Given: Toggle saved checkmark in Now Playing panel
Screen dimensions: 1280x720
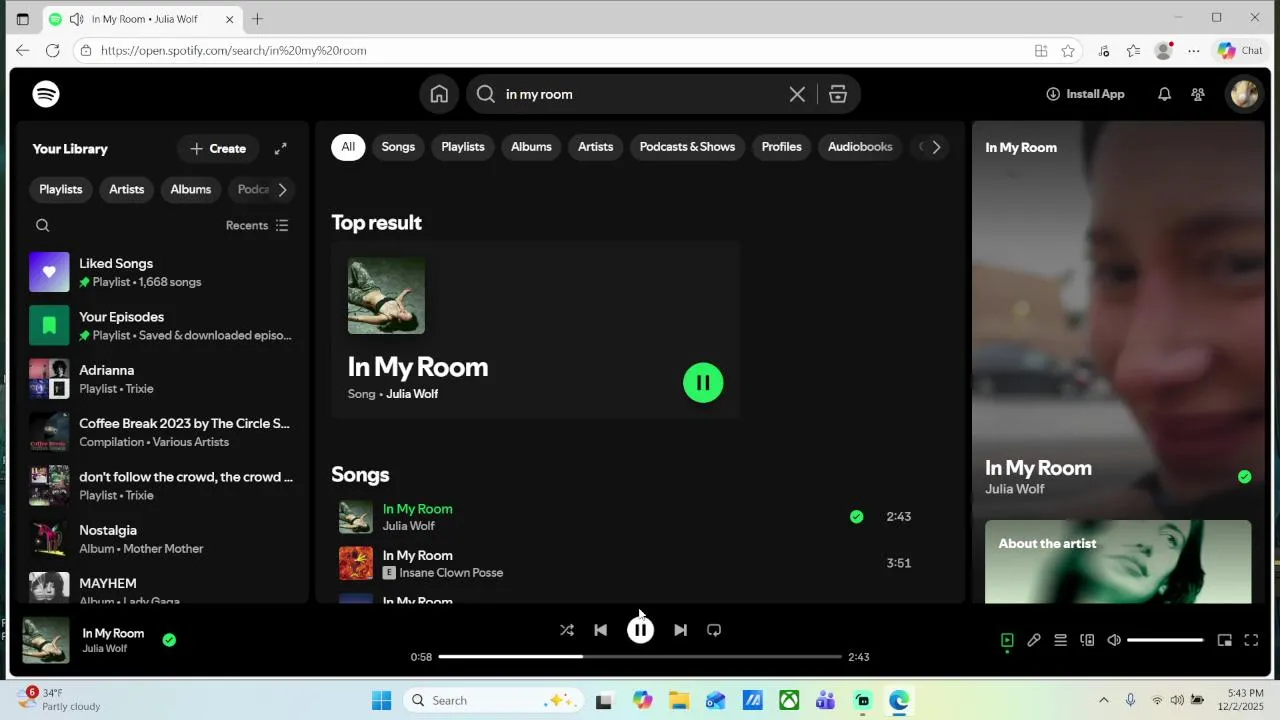Looking at the screenshot, I should pyautogui.click(x=1244, y=477).
